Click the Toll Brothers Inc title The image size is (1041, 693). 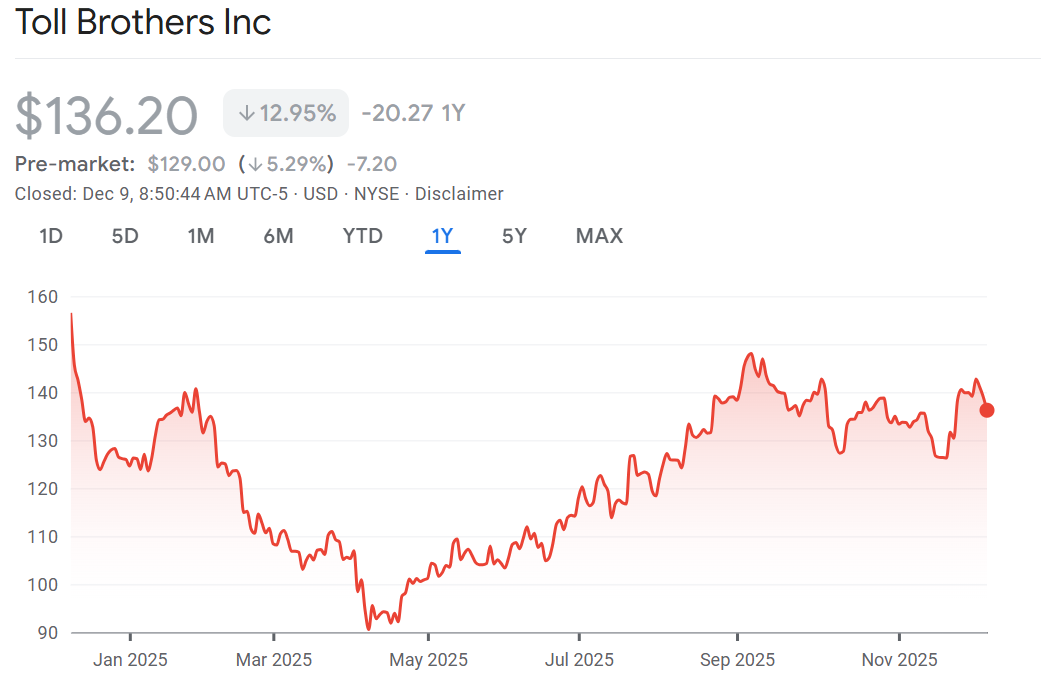pos(143,23)
